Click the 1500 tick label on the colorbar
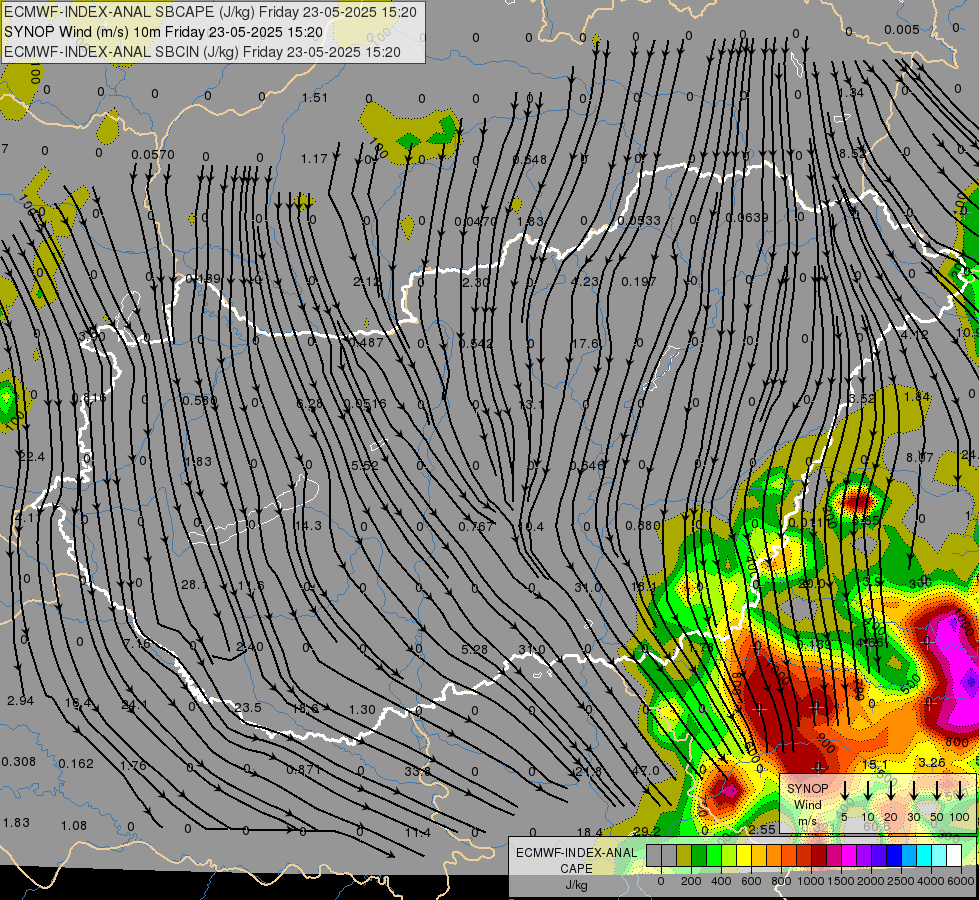Image resolution: width=979 pixels, height=900 pixels. point(841,881)
